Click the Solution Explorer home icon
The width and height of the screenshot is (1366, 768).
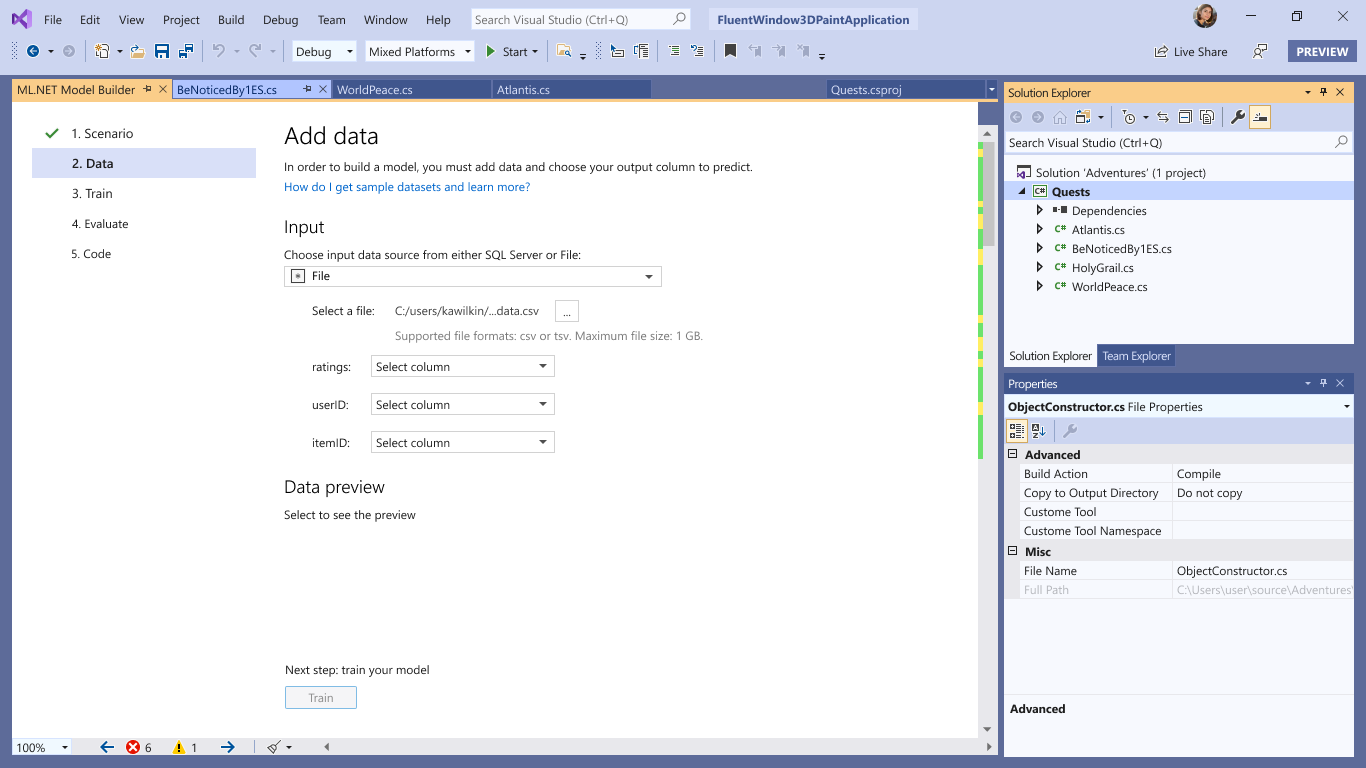click(1059, 117)
